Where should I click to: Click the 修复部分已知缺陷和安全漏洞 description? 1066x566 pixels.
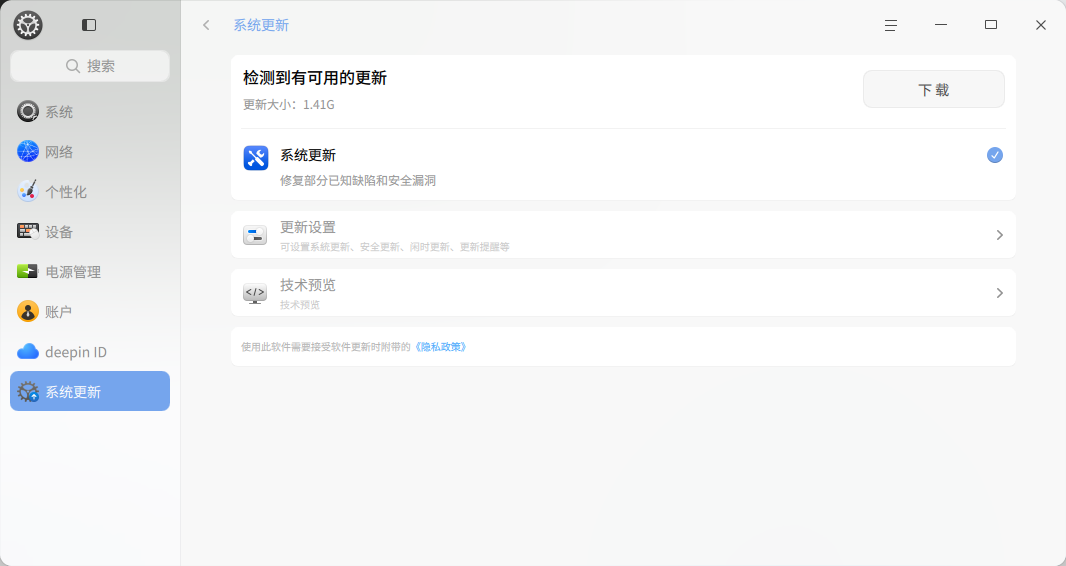358,181
